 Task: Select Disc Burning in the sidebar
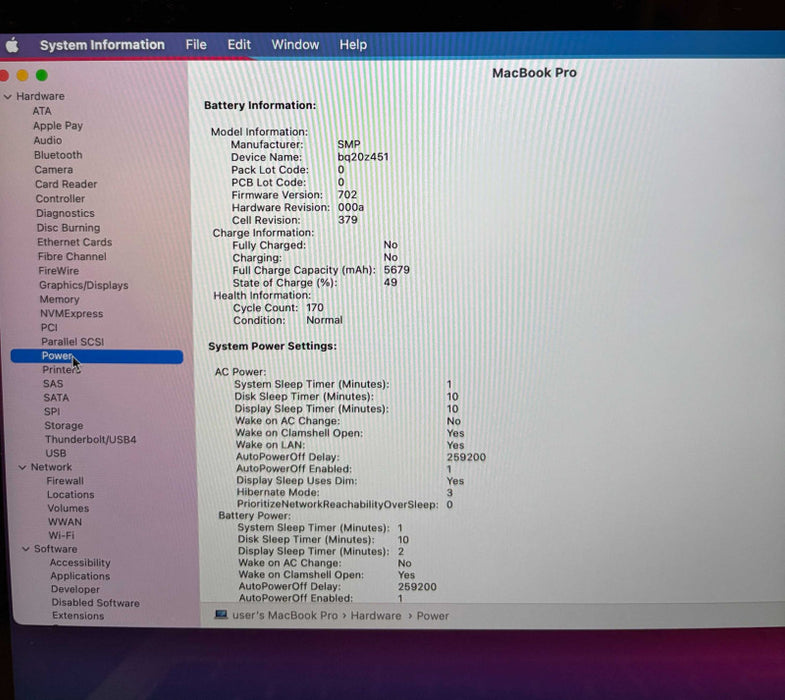(x=68, y=227)
